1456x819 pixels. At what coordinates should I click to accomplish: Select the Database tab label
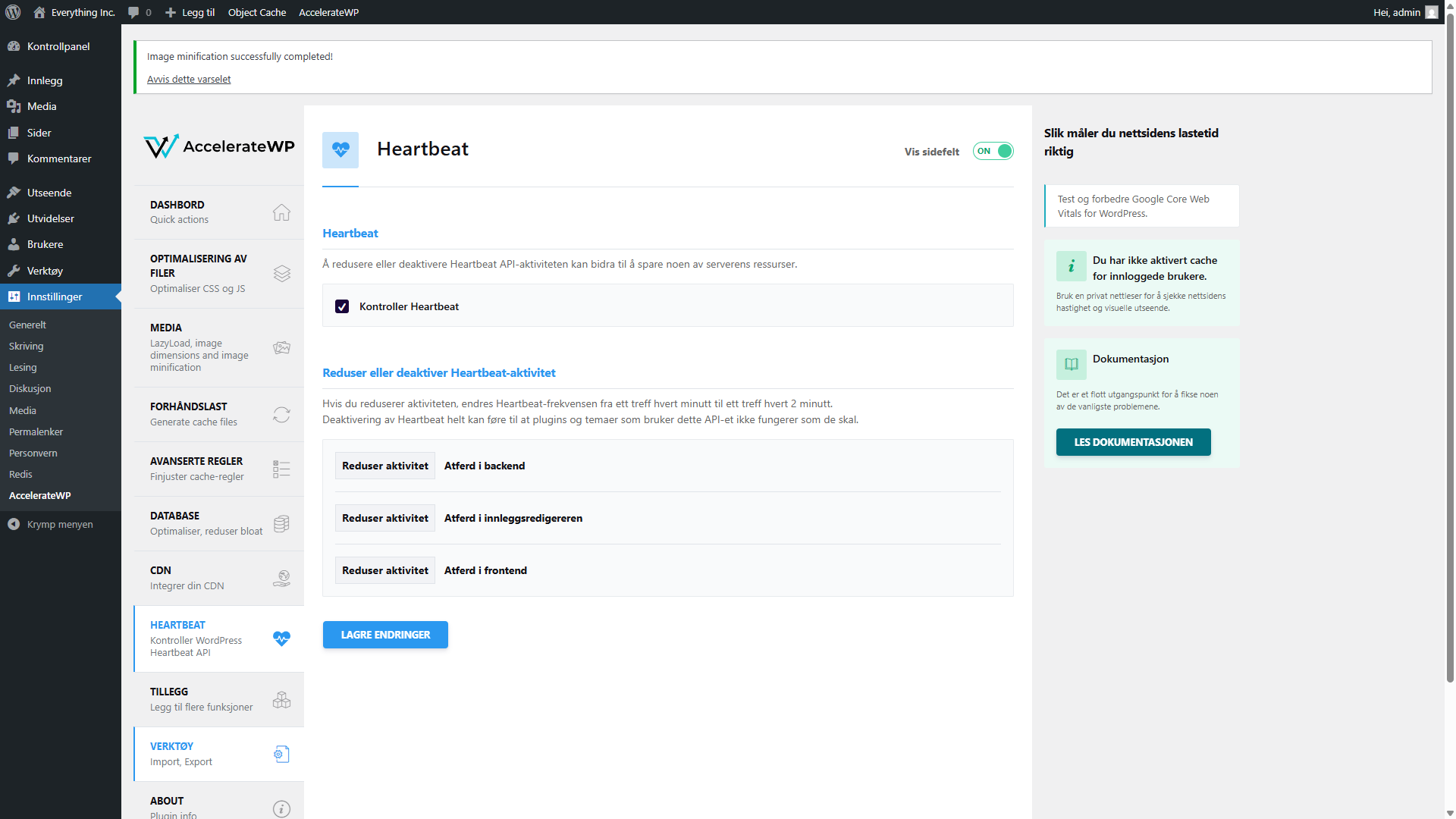[174, 516]
